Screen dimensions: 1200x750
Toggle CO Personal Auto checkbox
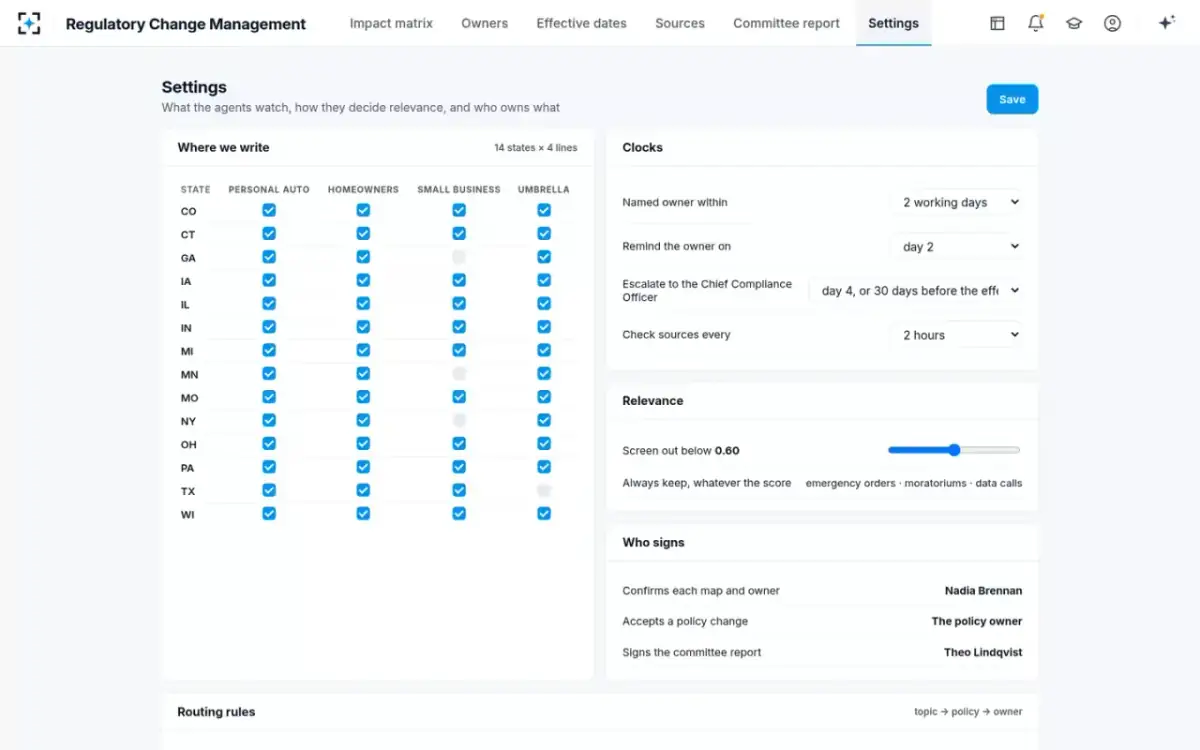269,210
